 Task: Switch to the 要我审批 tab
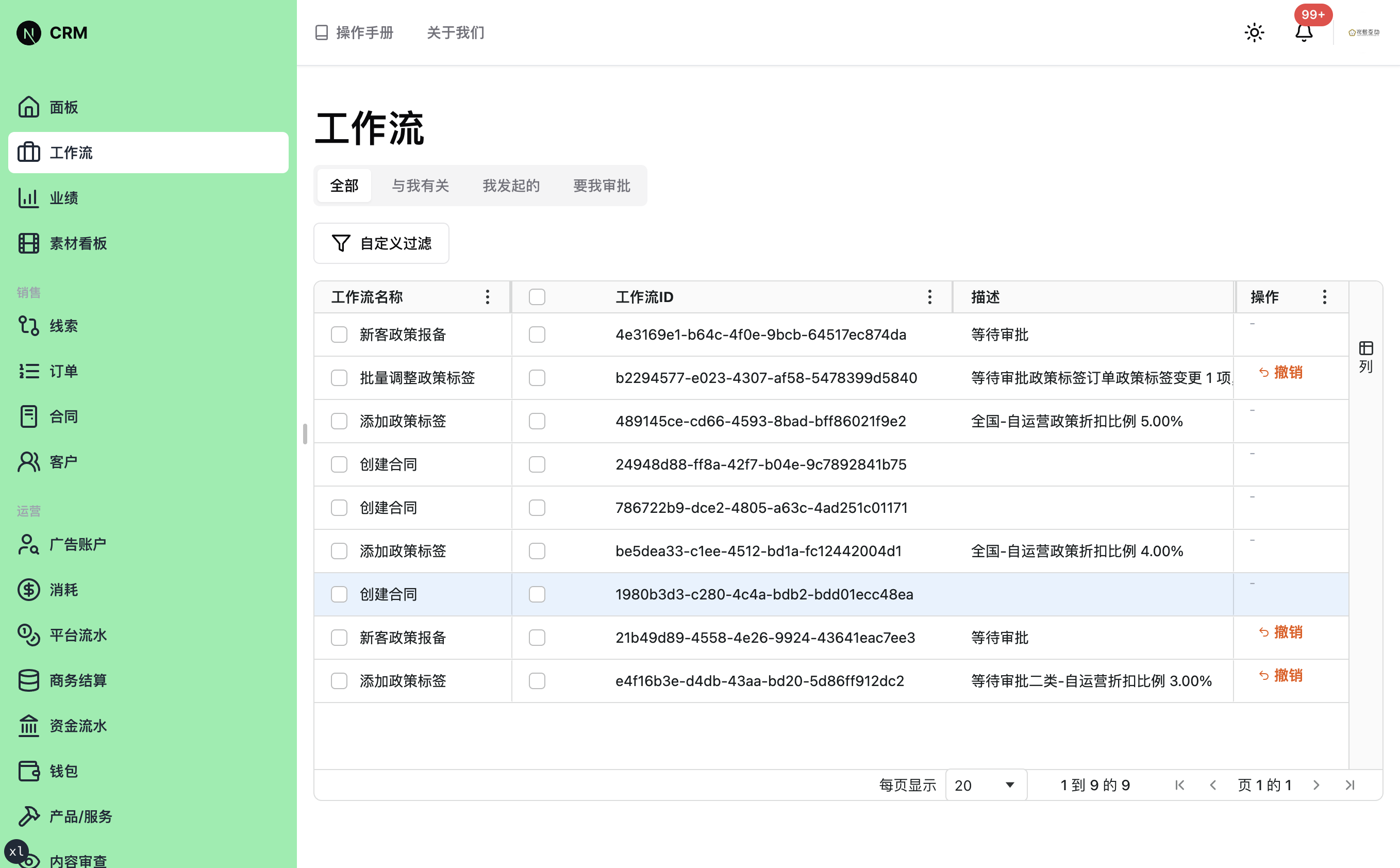601,186
